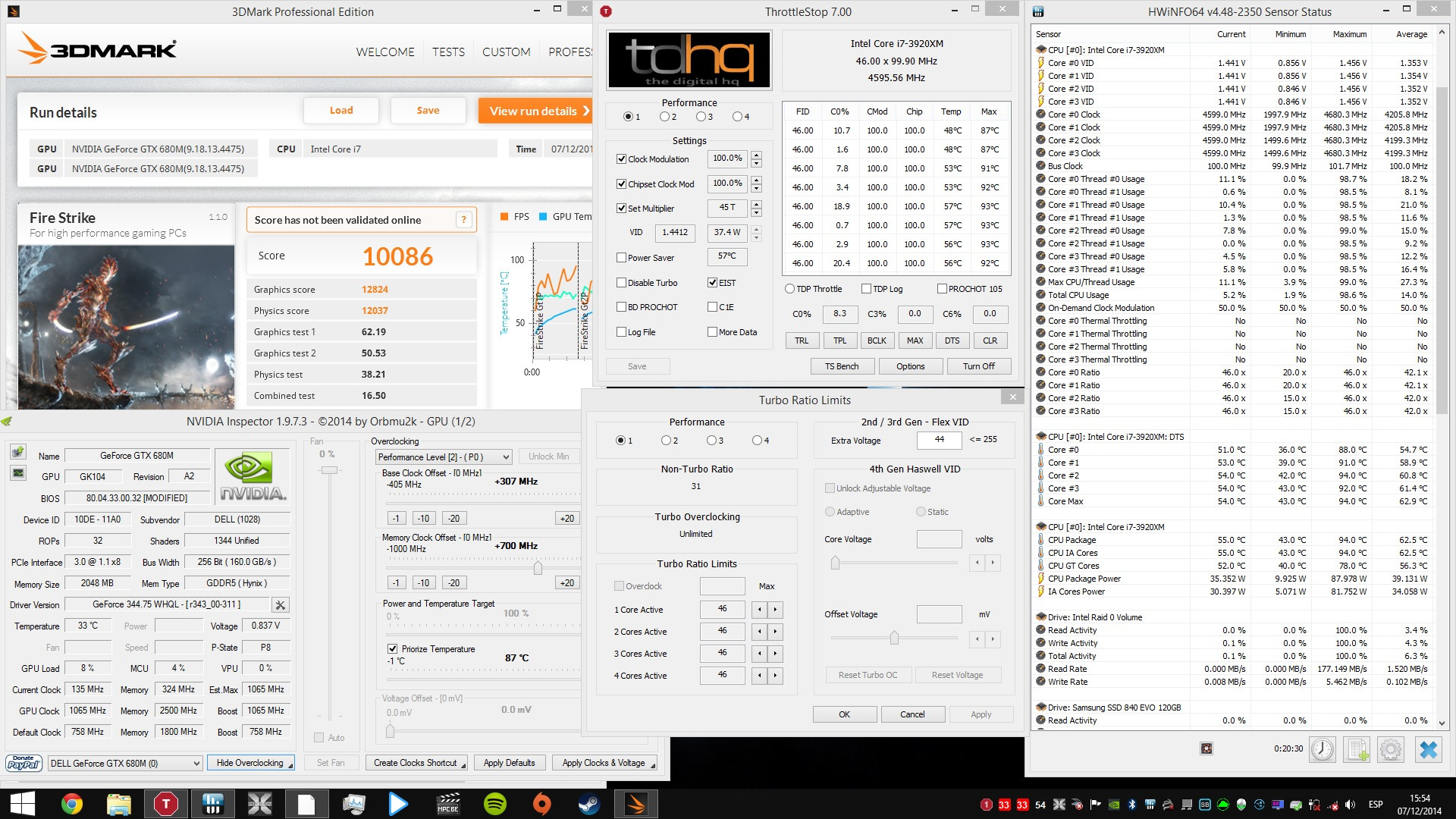Decrease Set Multiplier value stepper
Image resolution: width=1456 pixels, height=819 pixels.
click(x=756, y=212)
